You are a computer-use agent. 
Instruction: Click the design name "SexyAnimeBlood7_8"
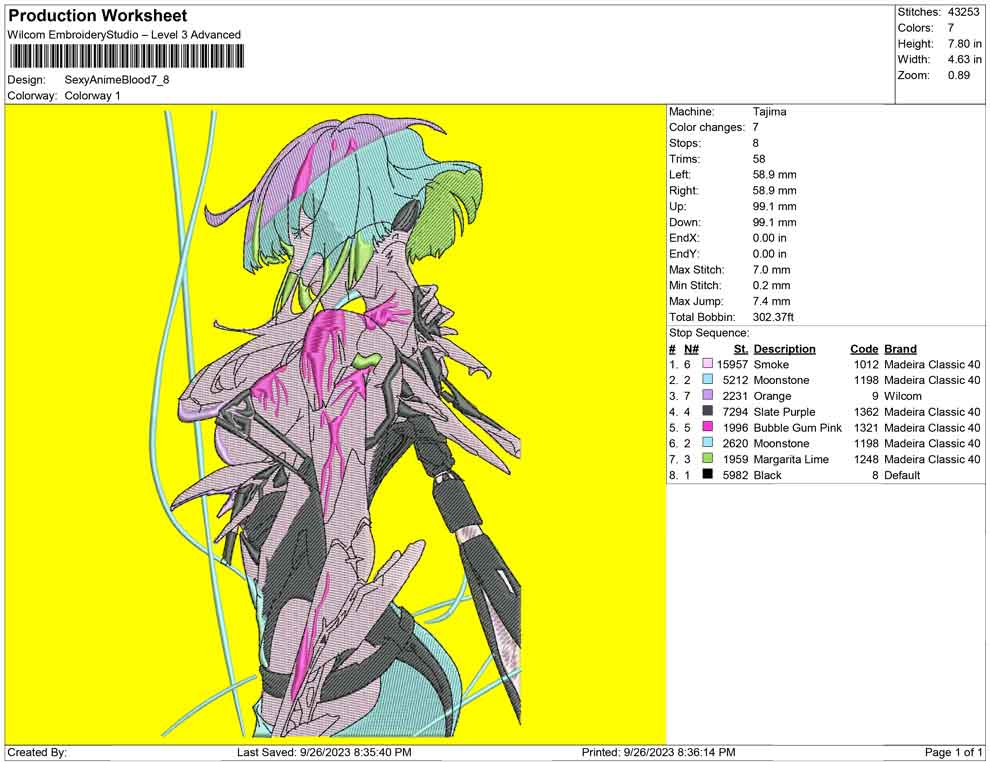point(117,80)
